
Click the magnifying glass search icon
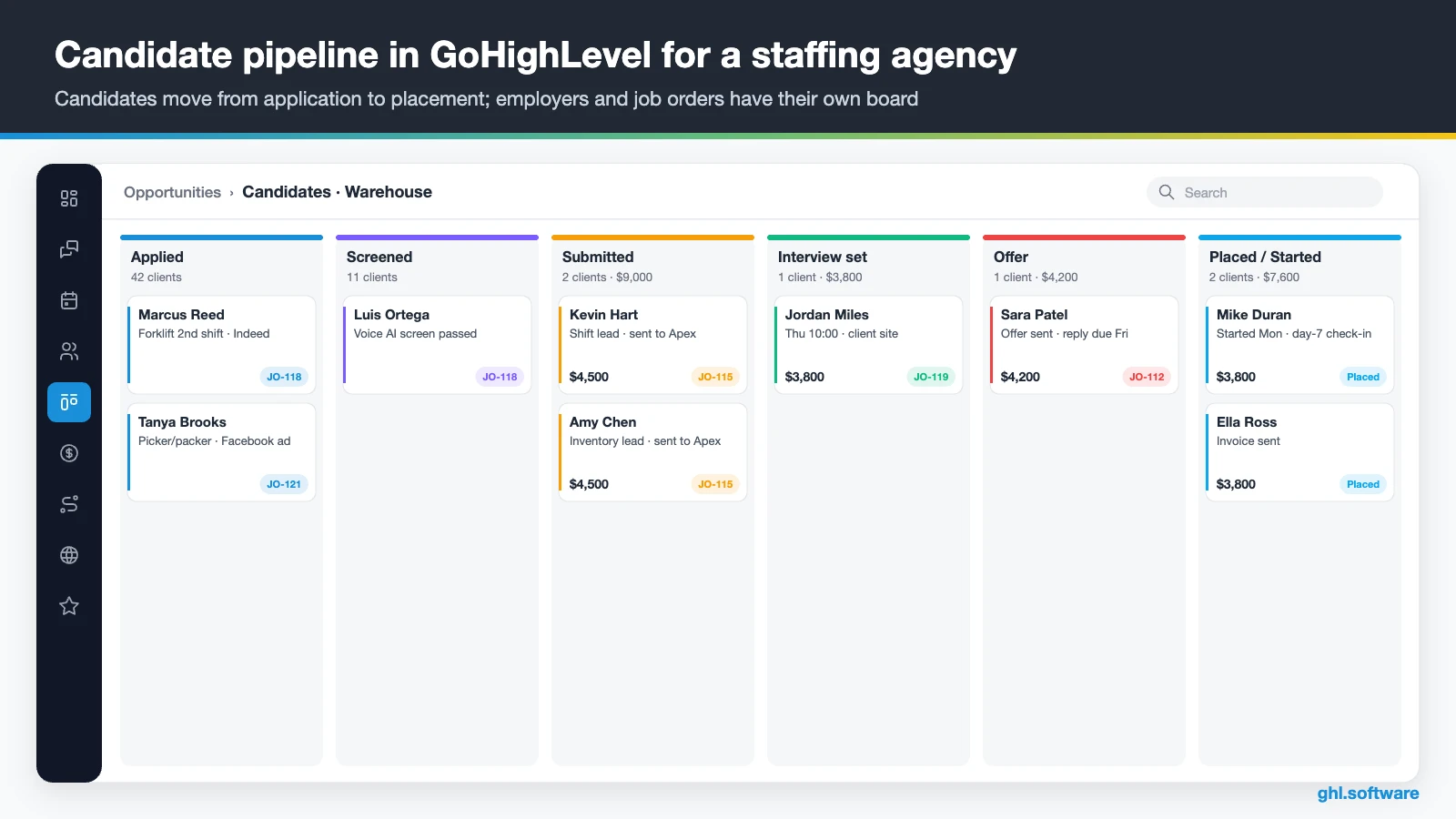(1167, 192)
